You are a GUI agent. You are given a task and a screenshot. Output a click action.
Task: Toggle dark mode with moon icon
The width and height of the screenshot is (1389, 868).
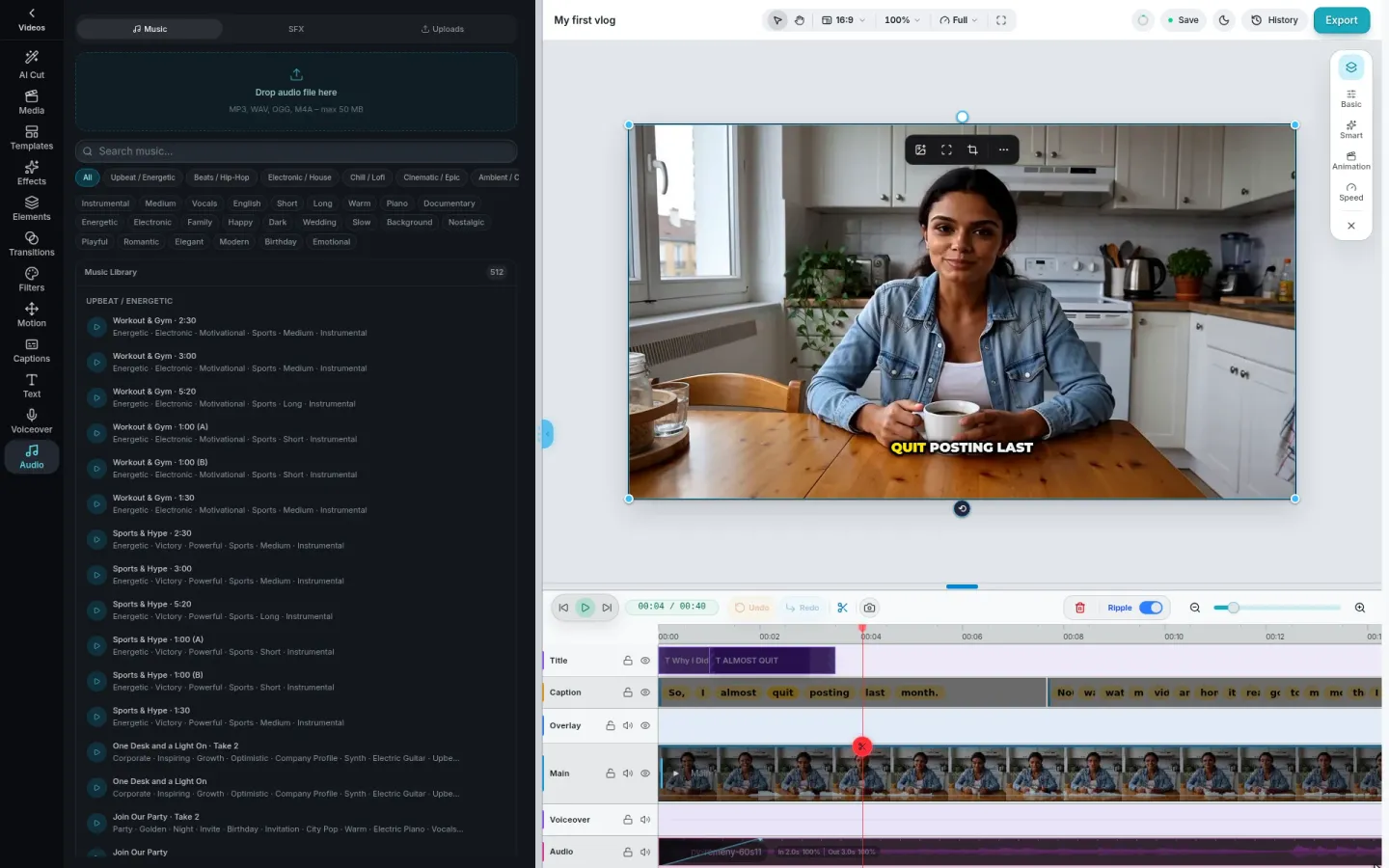tap(1224, 20)
